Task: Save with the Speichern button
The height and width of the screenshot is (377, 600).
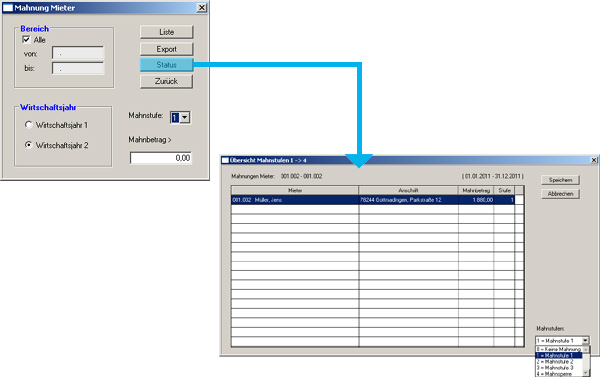Action: [x=561, y=180]
